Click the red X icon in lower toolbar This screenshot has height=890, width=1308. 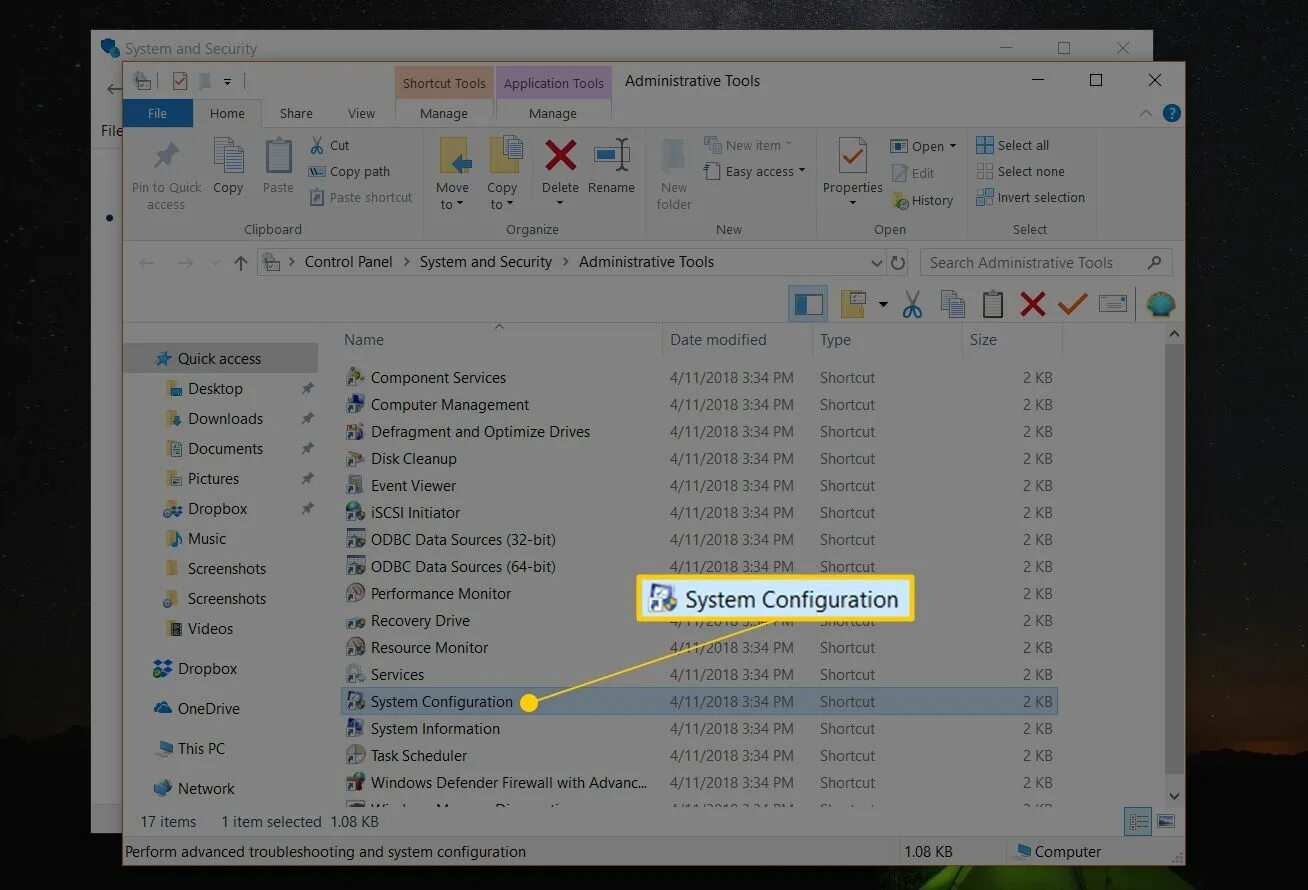pyautogui.click(x=1032, y=304)
